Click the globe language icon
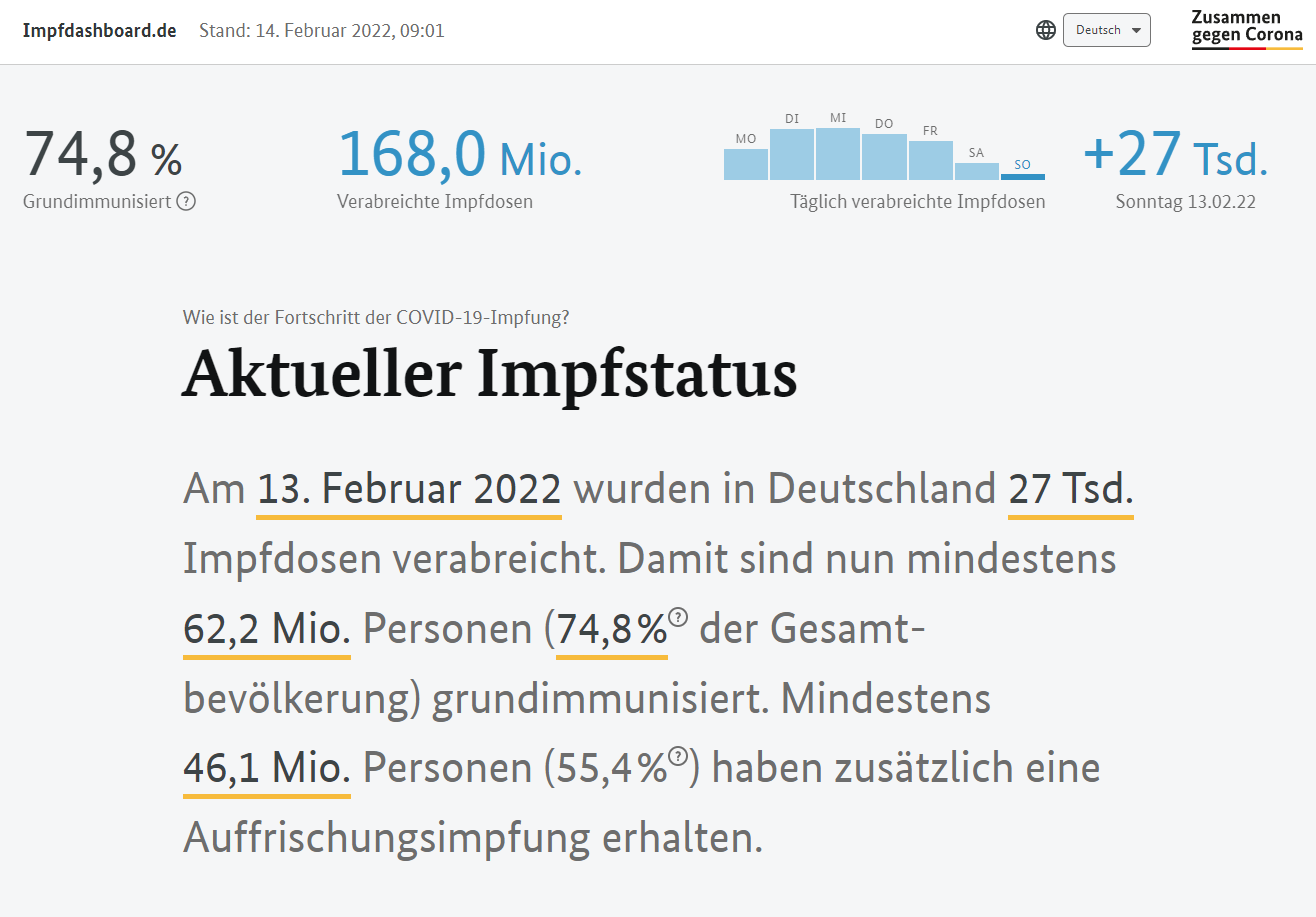 tap(1046, 30)
